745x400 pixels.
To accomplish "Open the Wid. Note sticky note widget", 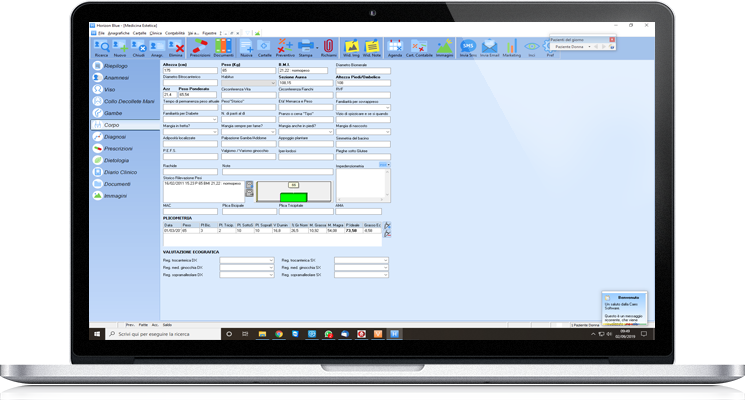I will tap(372, 48).
